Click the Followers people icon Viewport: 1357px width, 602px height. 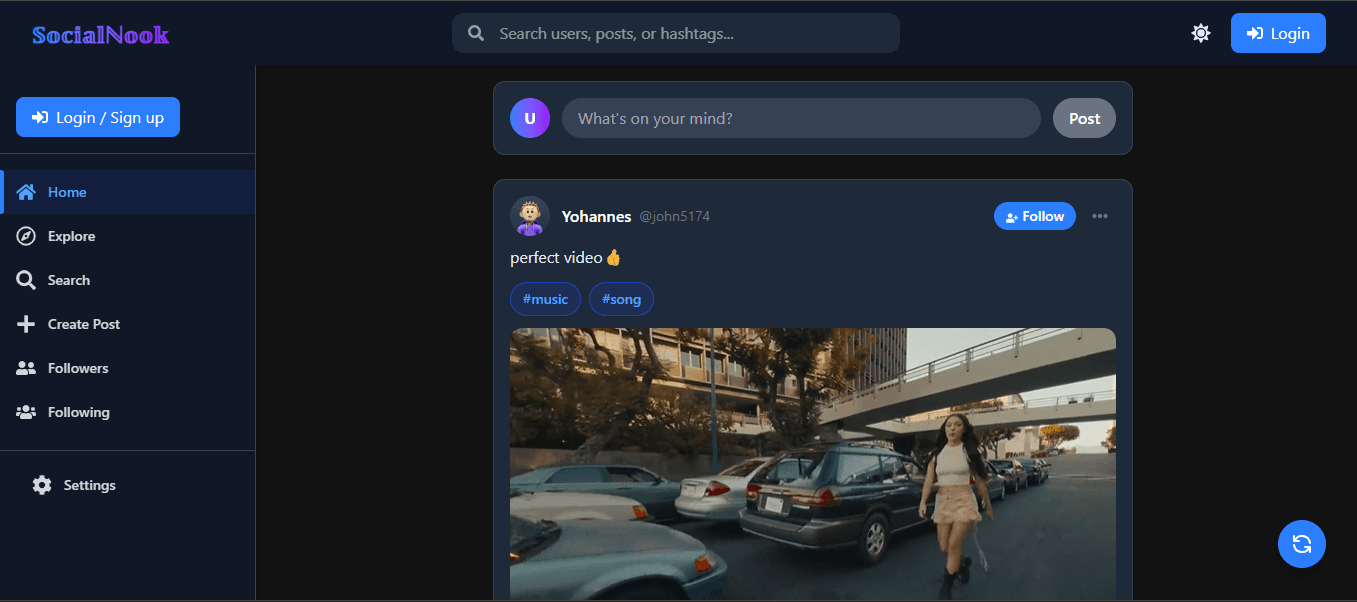(26, 368)
